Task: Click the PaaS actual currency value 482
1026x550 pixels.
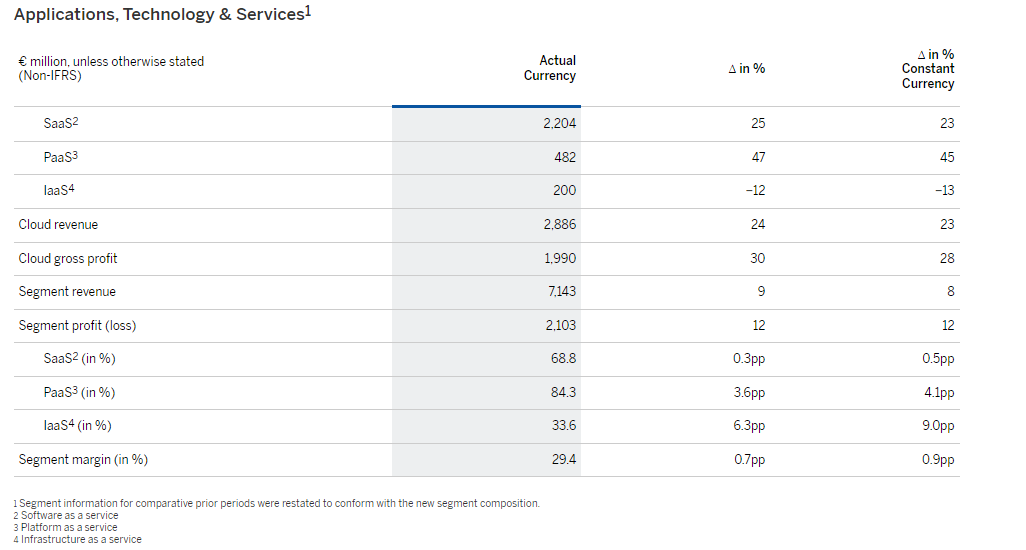Action: coord(564,158)
